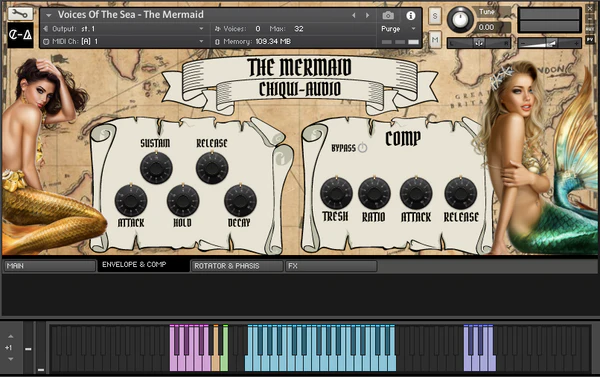Click the instrument title Voices Of The Sea

pos(130,15)
